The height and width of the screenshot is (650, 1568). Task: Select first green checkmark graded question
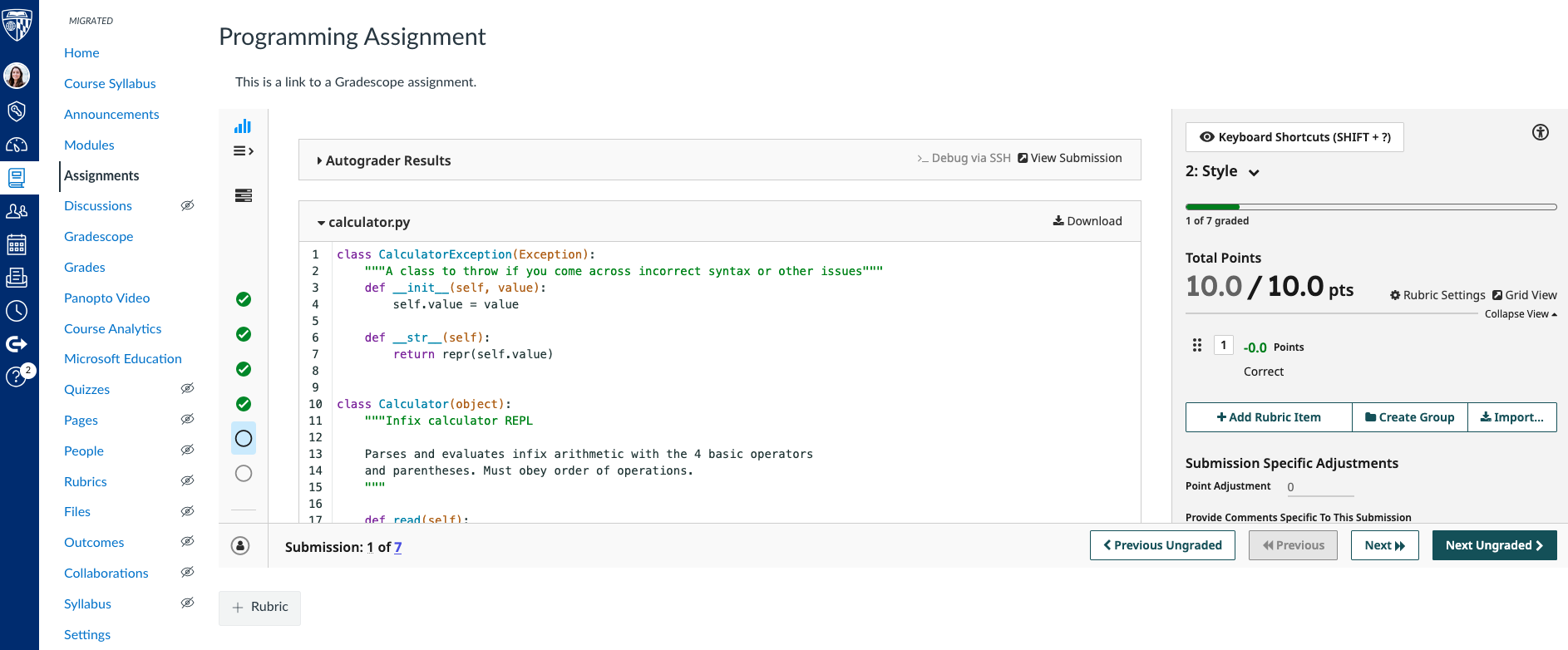244,299
